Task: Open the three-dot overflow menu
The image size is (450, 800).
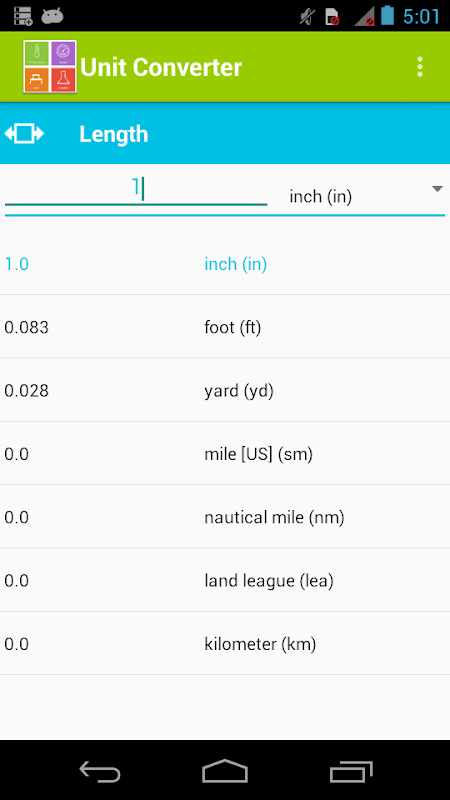Action: (419, 67)
